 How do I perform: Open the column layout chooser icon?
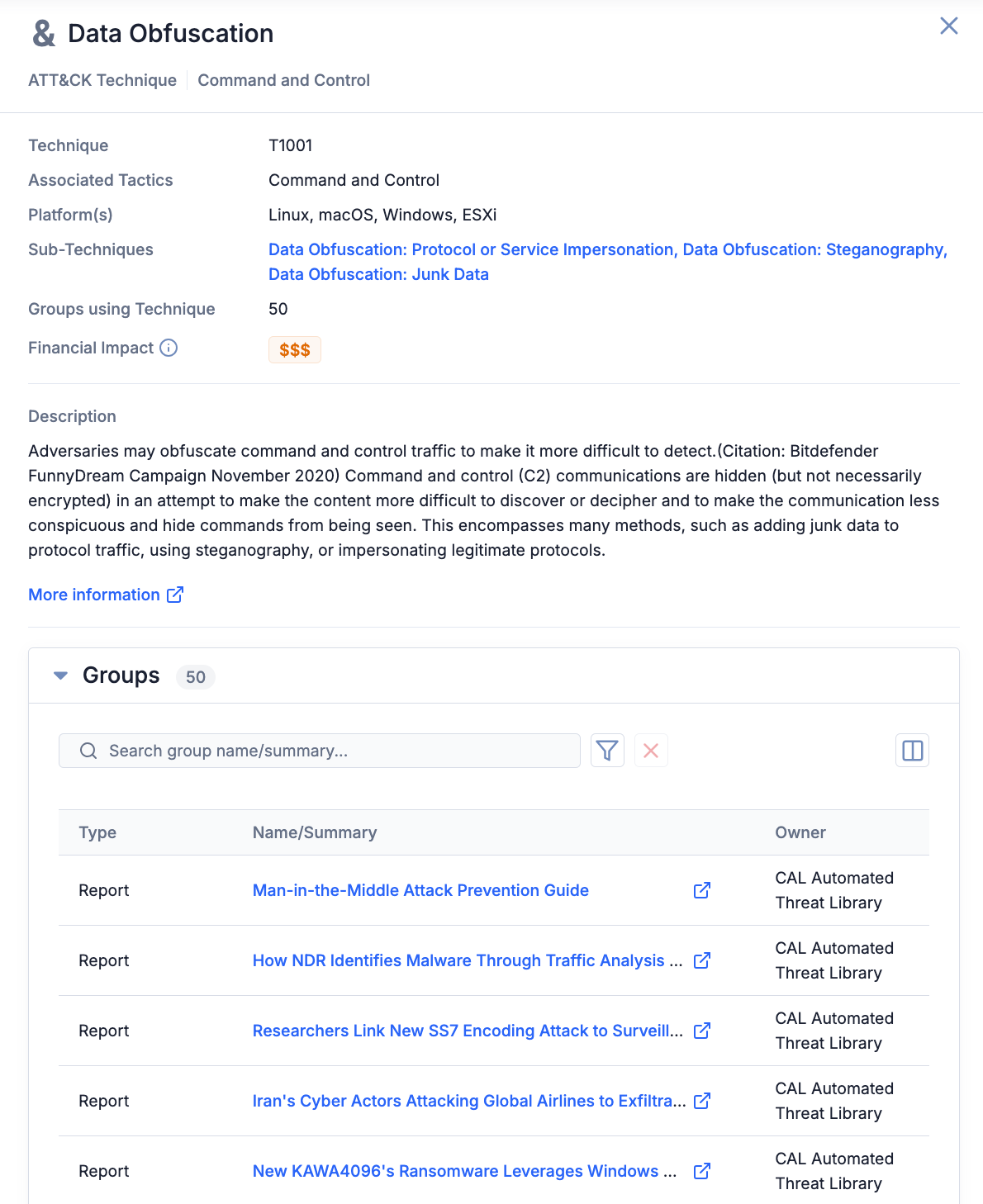pyautogui.click(x=912, y=751)
